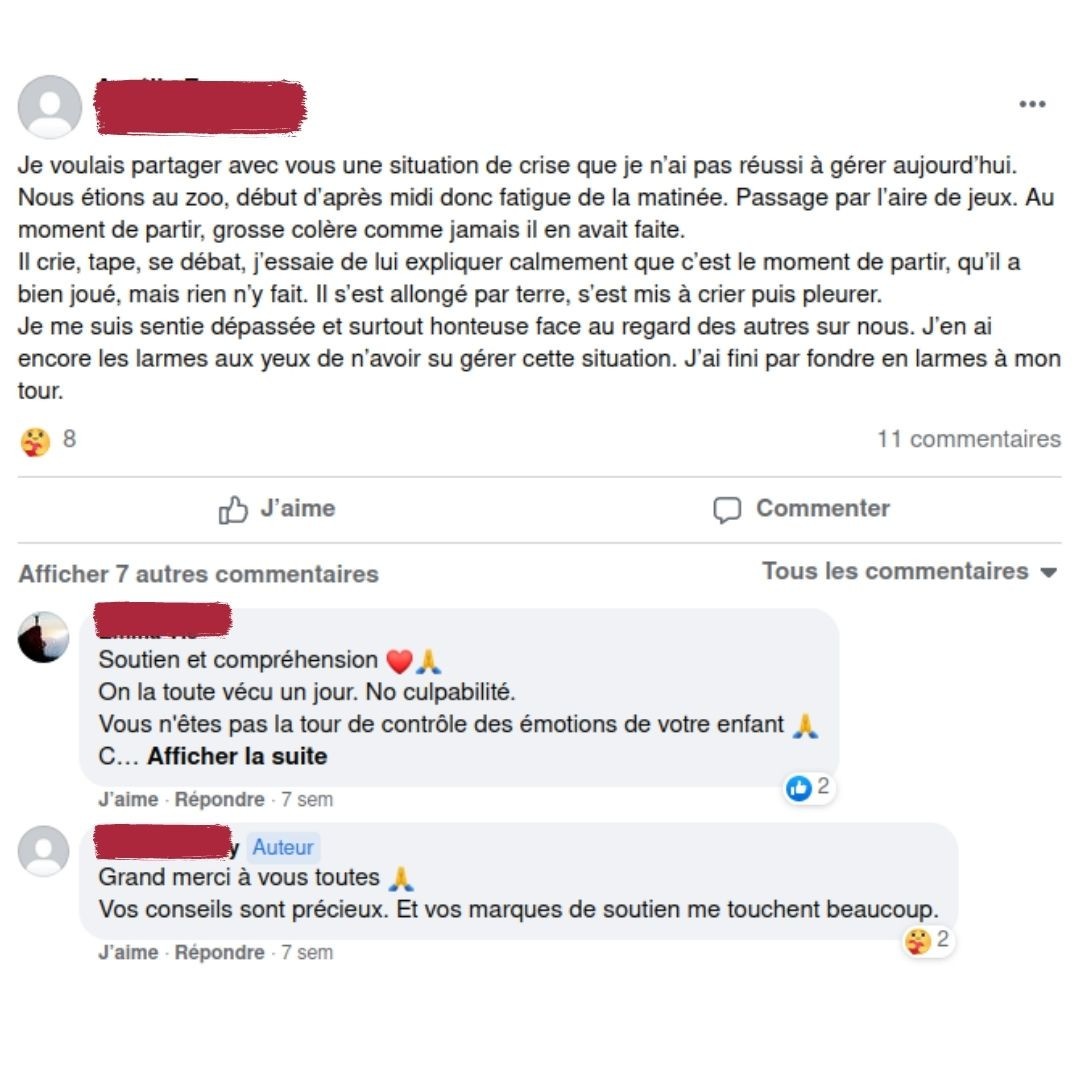This screenshot has height=1080, width=1080.
Task: Open the three-dot post options menu
Action: tap(1032, 104)
